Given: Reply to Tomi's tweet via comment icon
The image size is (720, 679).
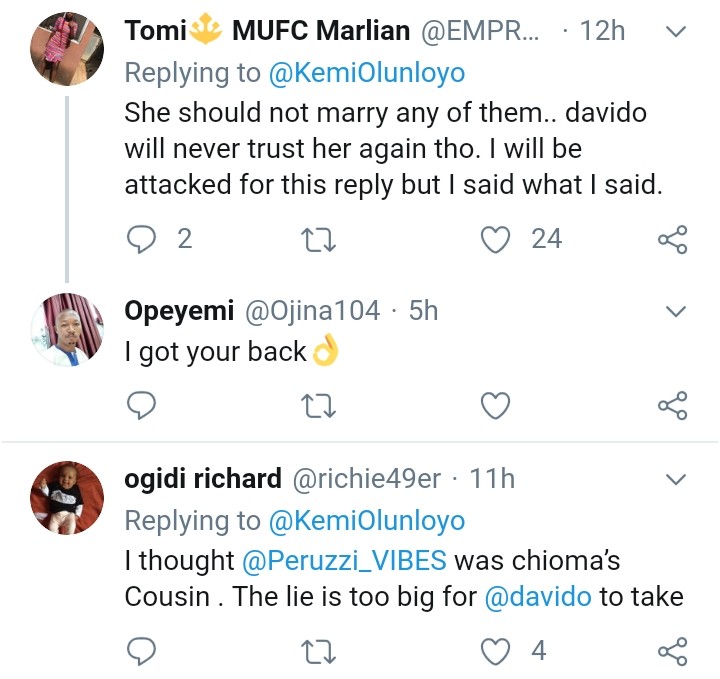Looking at the screenshot, I should tap(141, 240).
